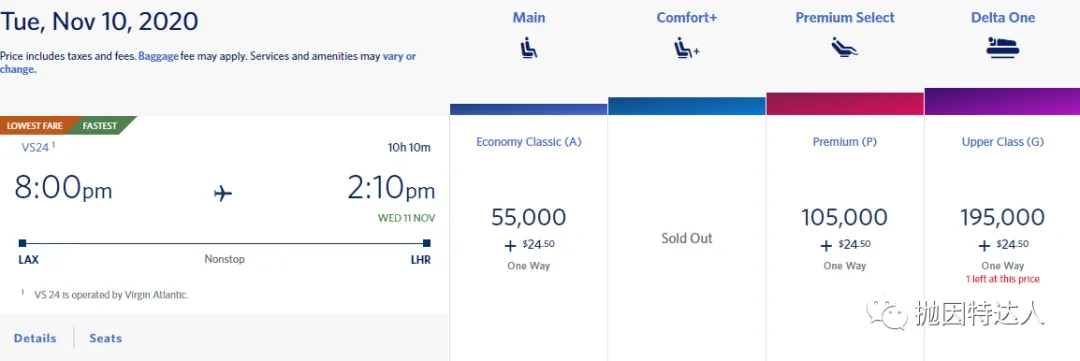Screen dimensions: 1080x361
Task: Open the Comfort+ column header
Action: pyautogui.click(x=687, y=18)
